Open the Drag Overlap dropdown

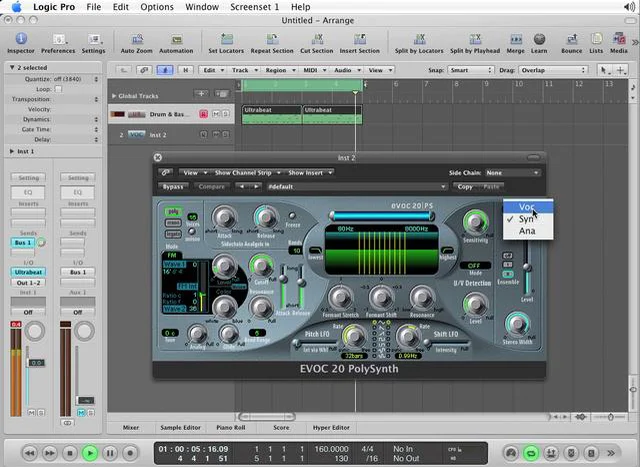(553, 70)
